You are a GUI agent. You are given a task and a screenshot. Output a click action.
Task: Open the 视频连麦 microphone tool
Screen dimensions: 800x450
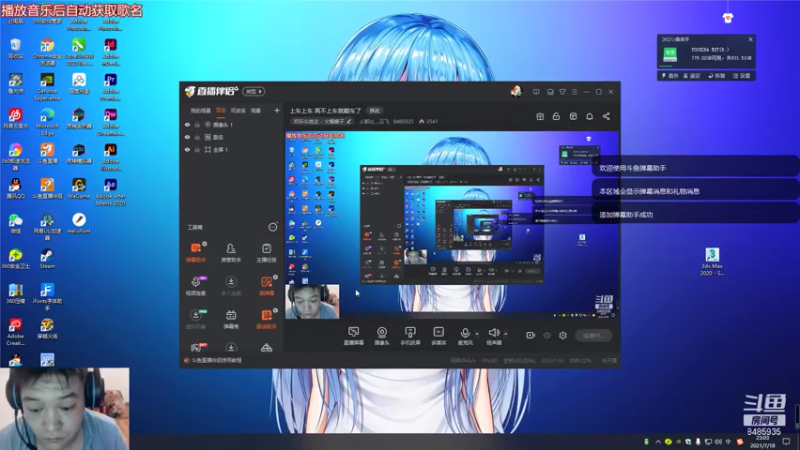[195, 286]
